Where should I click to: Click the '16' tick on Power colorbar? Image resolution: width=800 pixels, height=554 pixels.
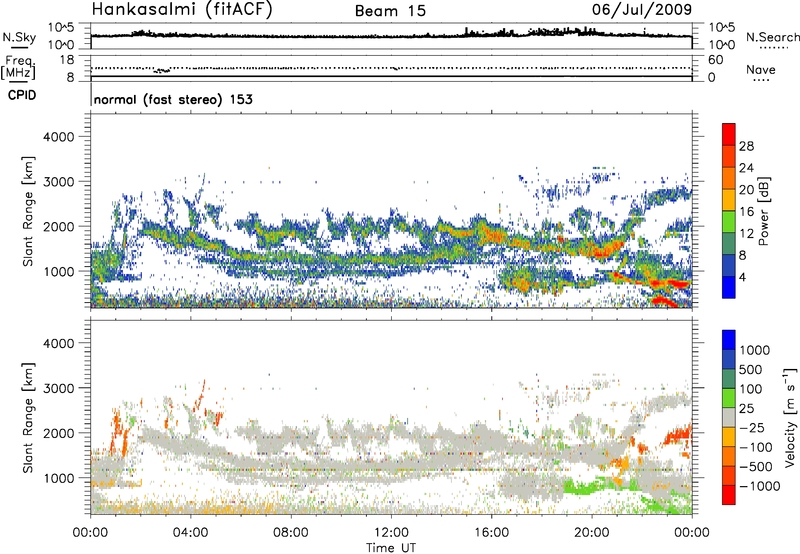coord(746,212)
